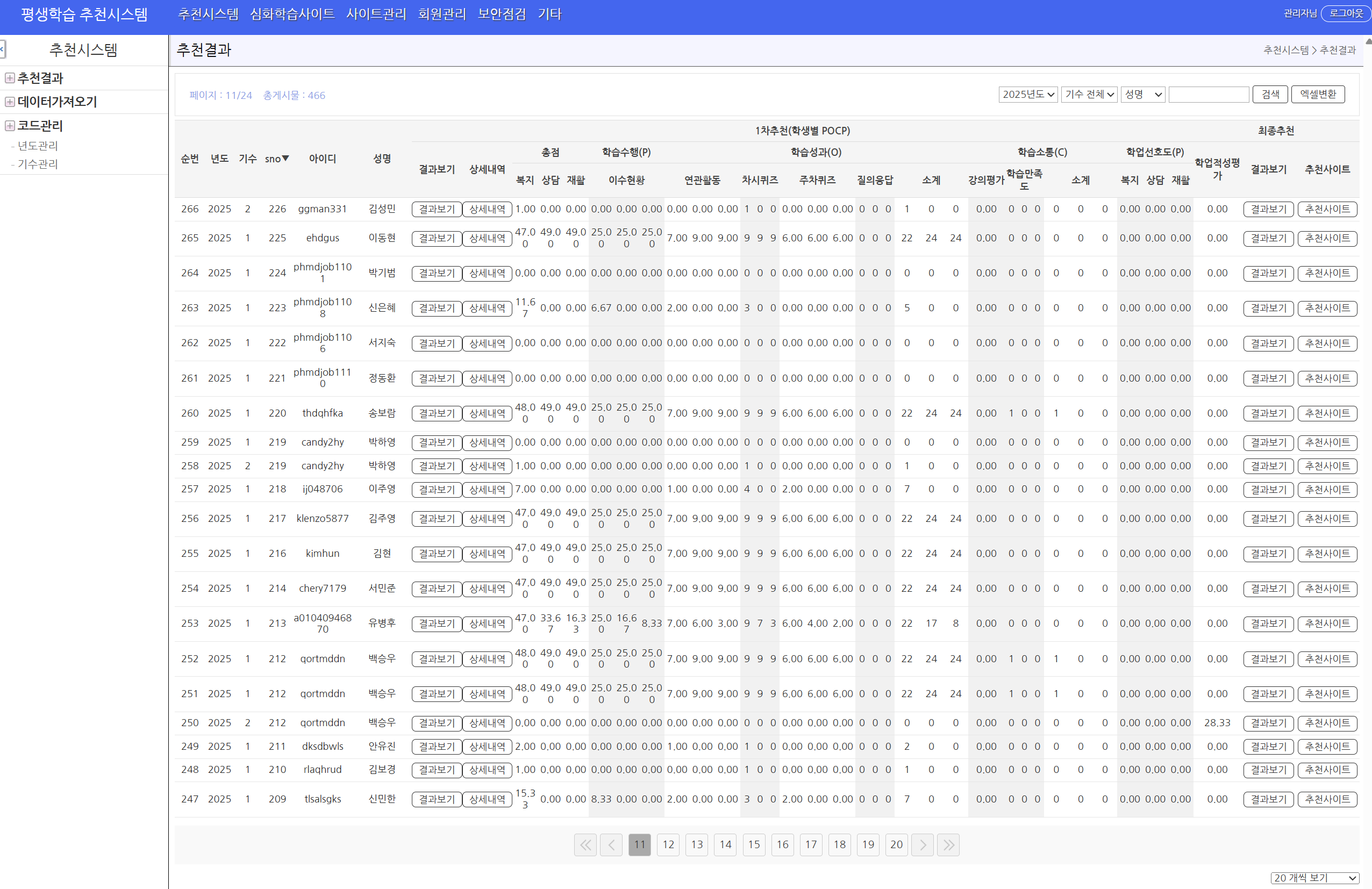
Task: Open the 성명 search type dropdown
Action: [x=1142, y=95]
